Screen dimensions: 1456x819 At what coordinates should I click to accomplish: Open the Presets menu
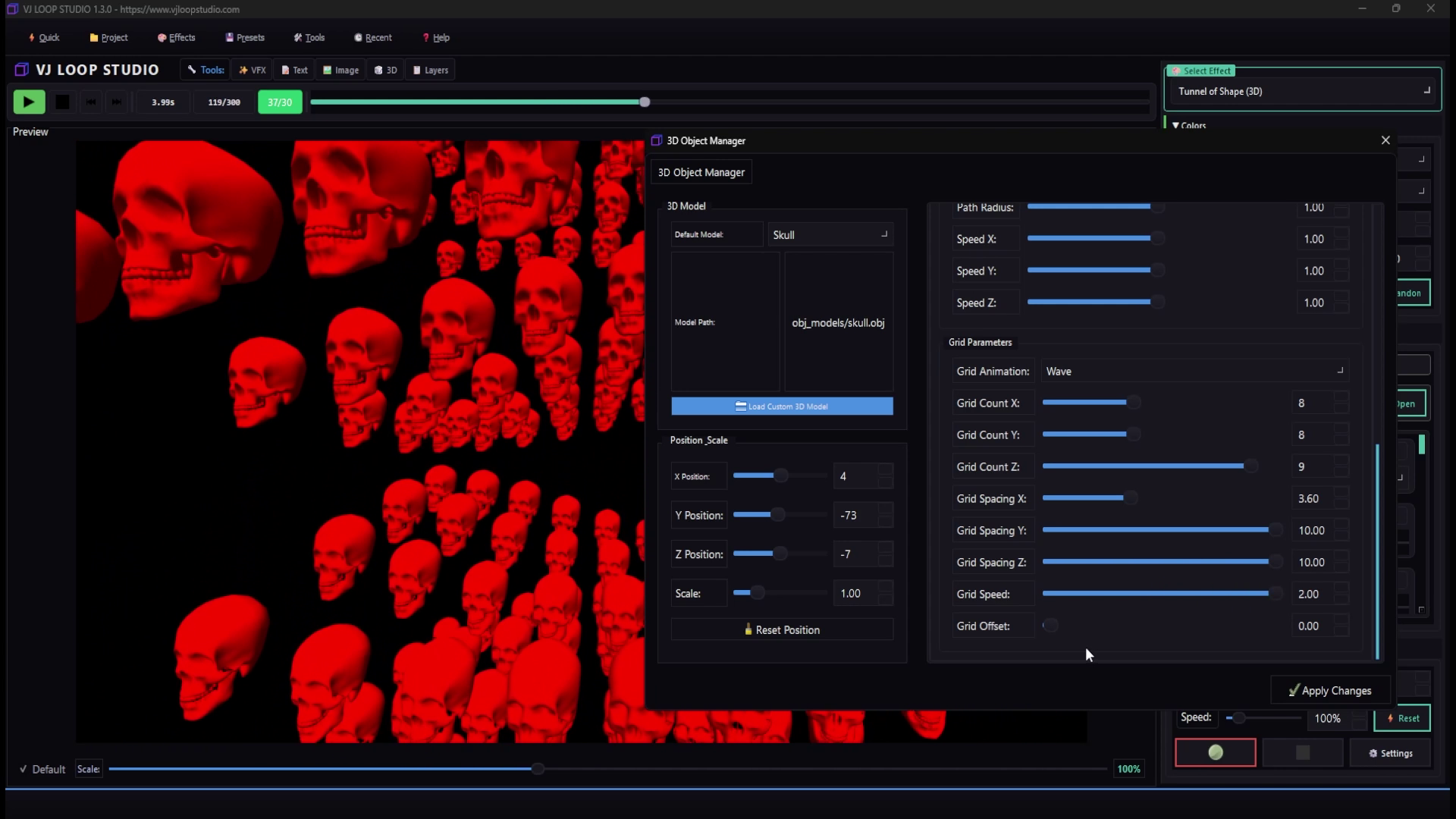244,37
